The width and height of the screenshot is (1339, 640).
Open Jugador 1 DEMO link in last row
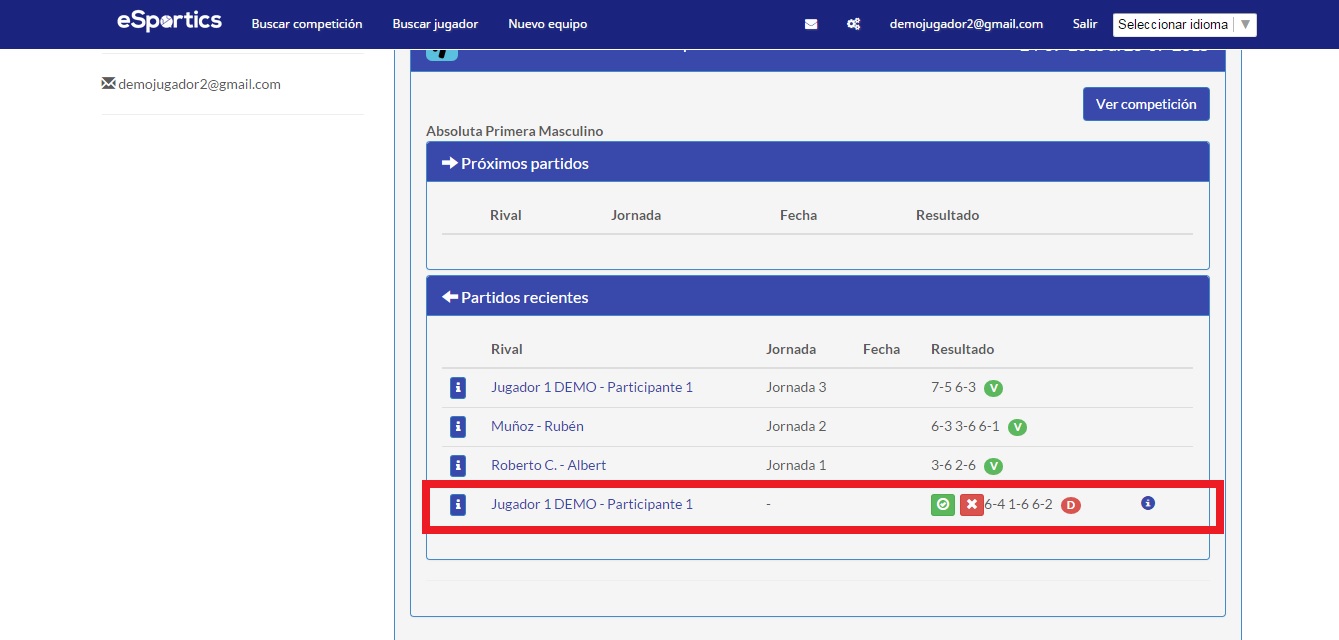click(592, 504)
